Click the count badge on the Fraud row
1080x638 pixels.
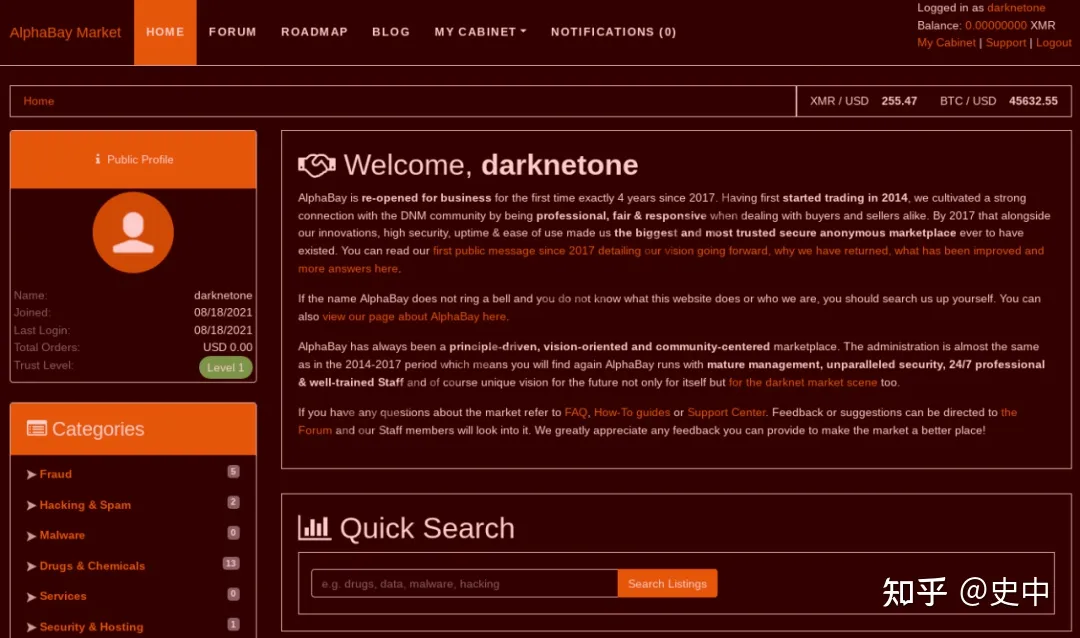[x=233, y=472]
